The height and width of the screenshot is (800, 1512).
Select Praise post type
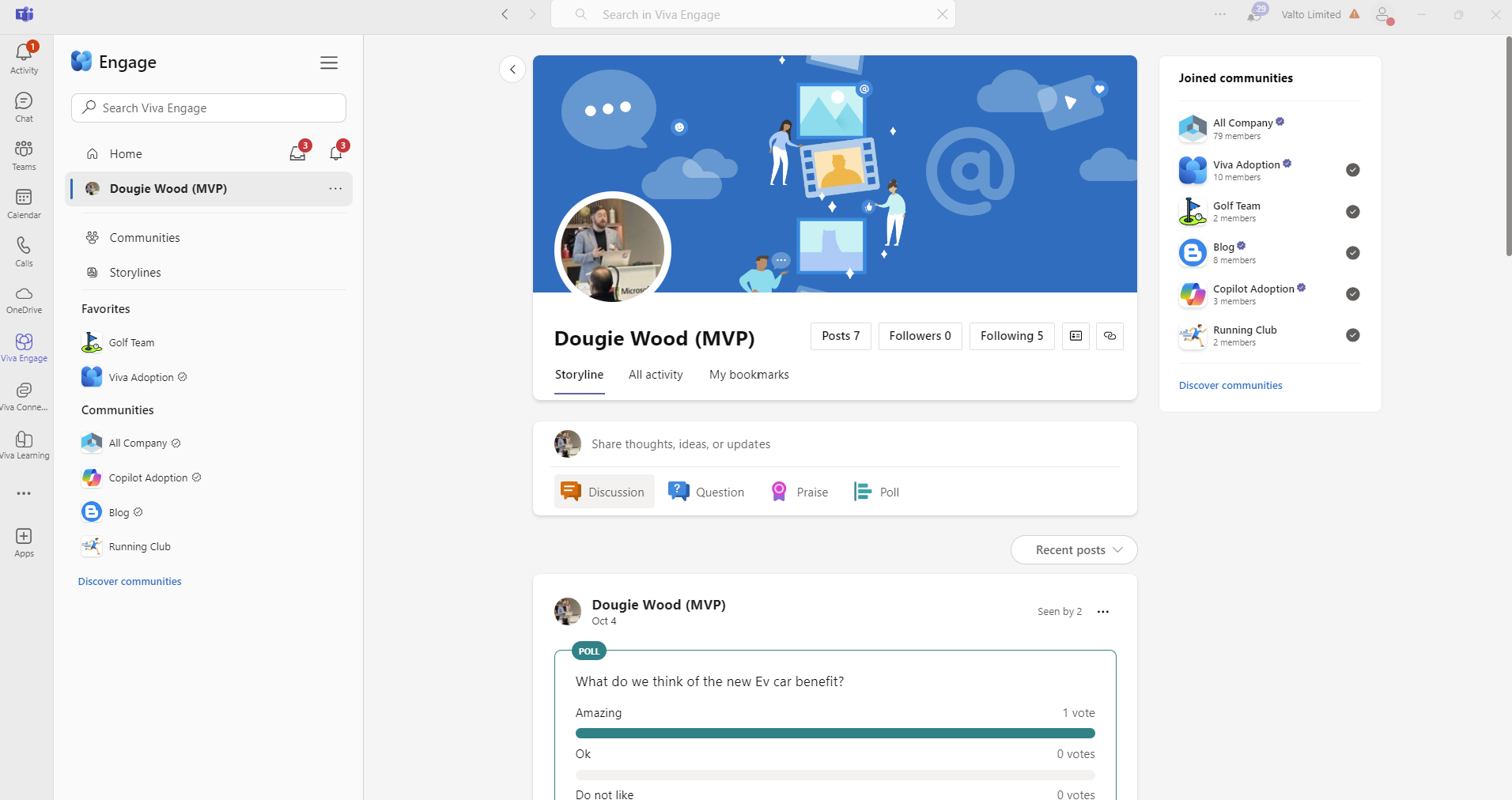[x=799, y=492]
